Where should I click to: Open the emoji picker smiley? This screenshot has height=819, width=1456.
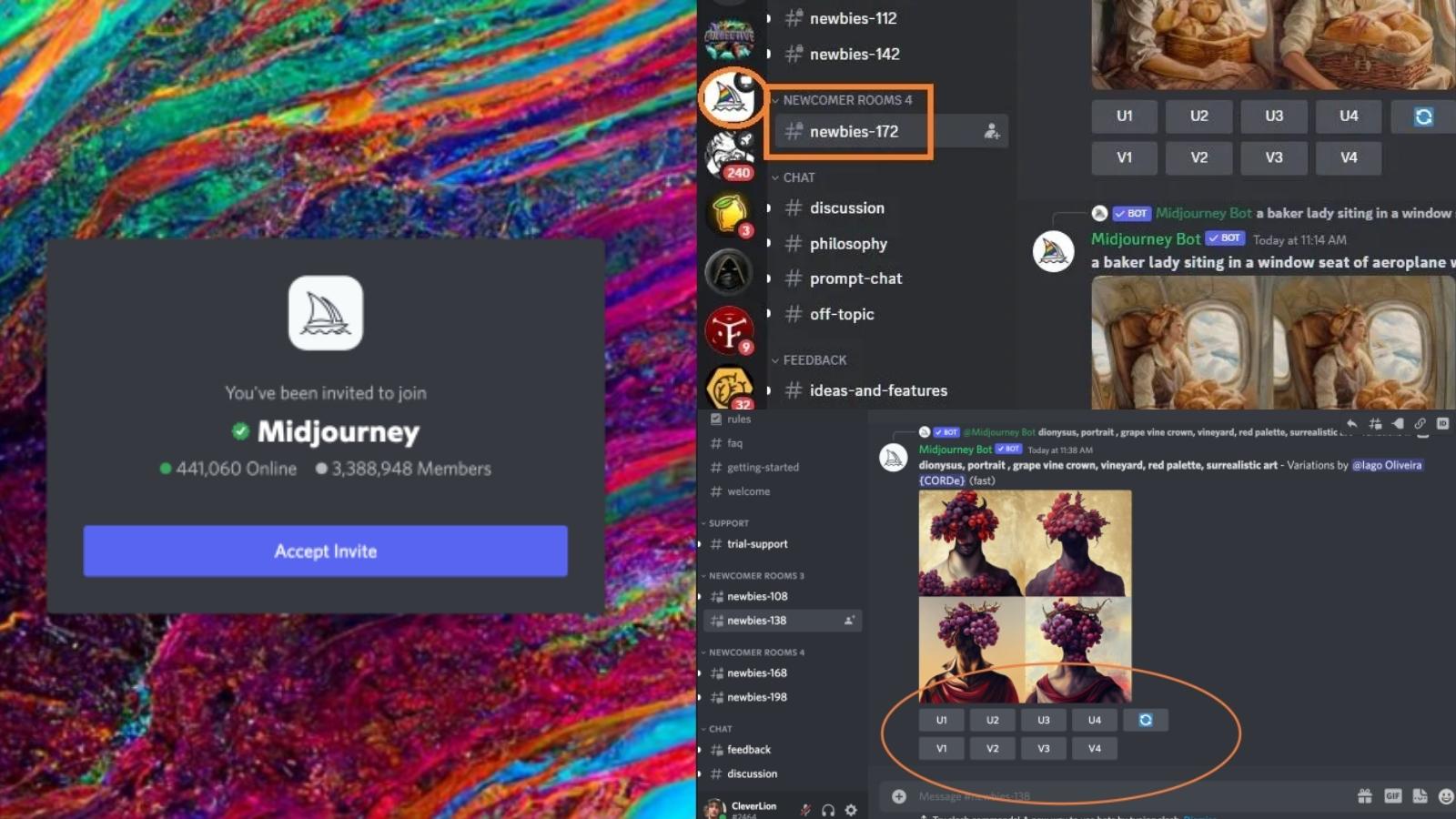(1445, 796)
